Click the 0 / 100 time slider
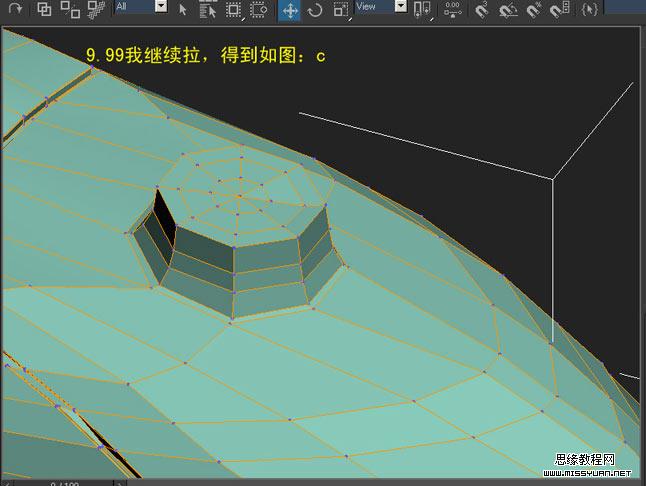This screenshot has height=486, width=646. (62, 484)
